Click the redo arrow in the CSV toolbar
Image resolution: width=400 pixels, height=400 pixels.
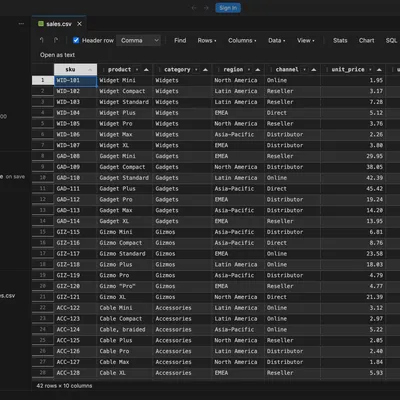pyautogui.click(x=56, y=40)
